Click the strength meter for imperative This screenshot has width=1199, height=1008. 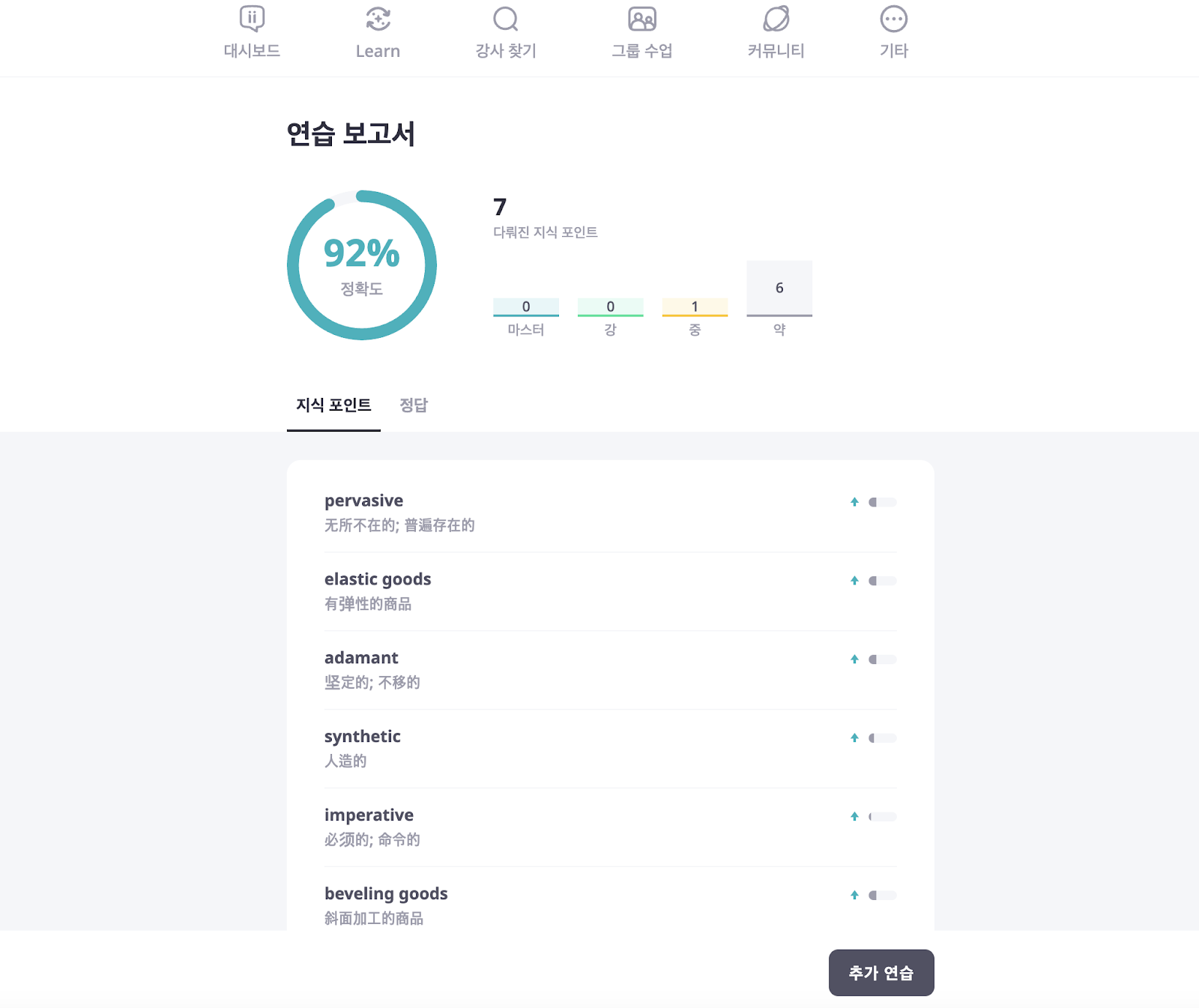click(883, 817)
